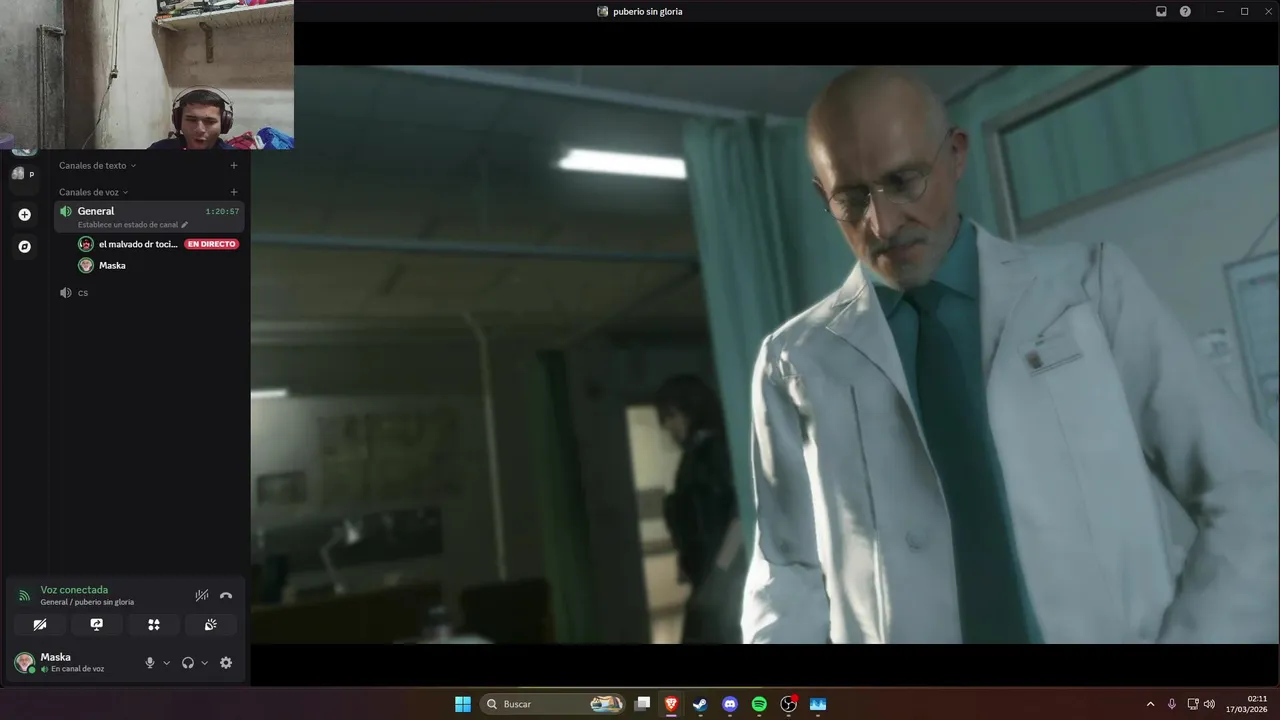The width and height of the screenshot is (1280, 720).
Task: Click the Maska avatar in user panel
Action: pos(25,663)
